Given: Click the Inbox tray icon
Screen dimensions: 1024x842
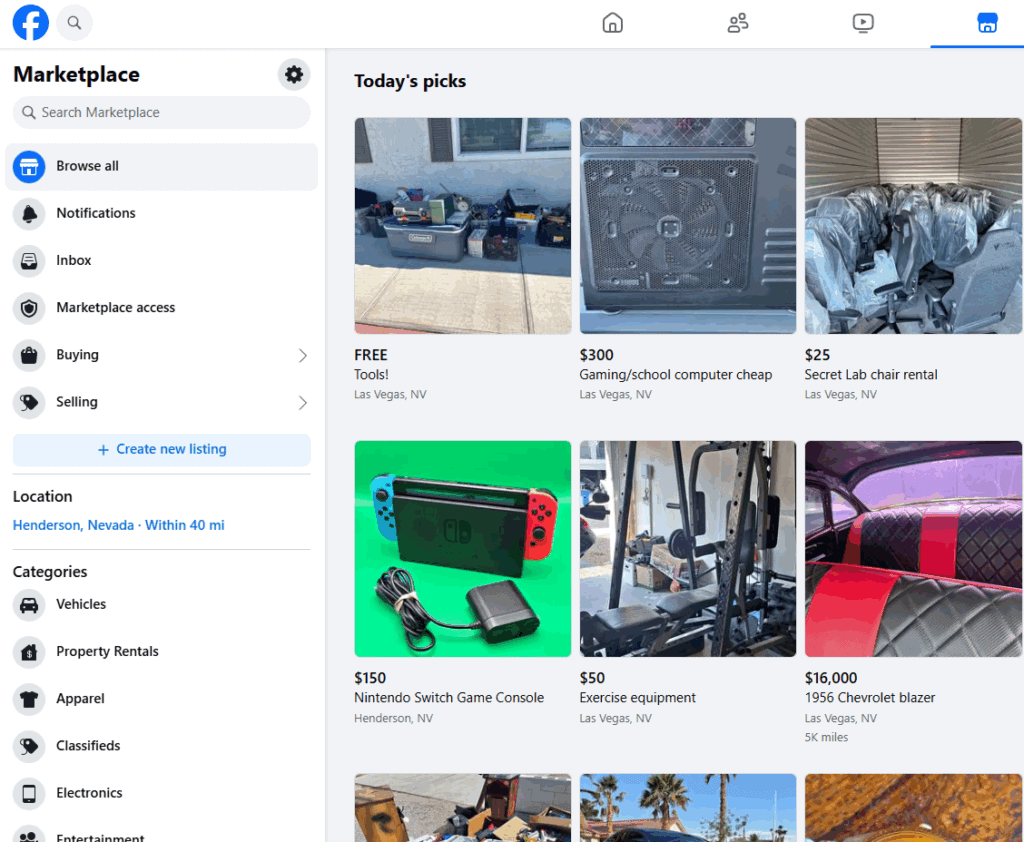Looking at the screenshot, I should (x=29, y=261).
